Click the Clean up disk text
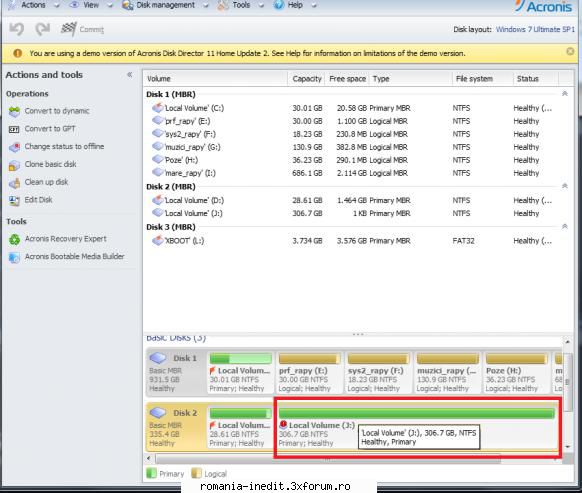Screen dimensions: 582x493 (46, 182)
